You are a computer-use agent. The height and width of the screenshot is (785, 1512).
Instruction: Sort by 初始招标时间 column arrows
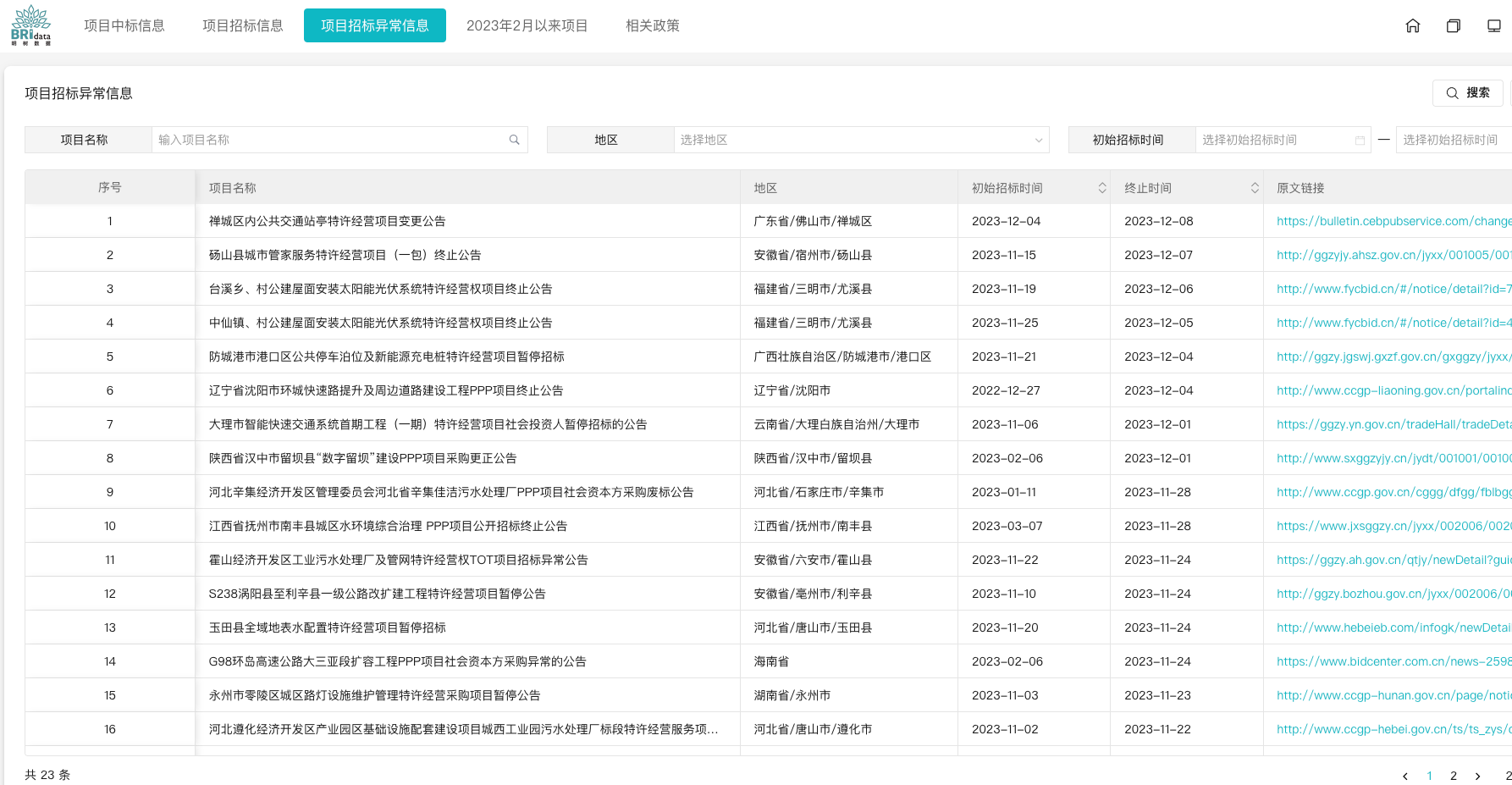tap(1102, 188)
